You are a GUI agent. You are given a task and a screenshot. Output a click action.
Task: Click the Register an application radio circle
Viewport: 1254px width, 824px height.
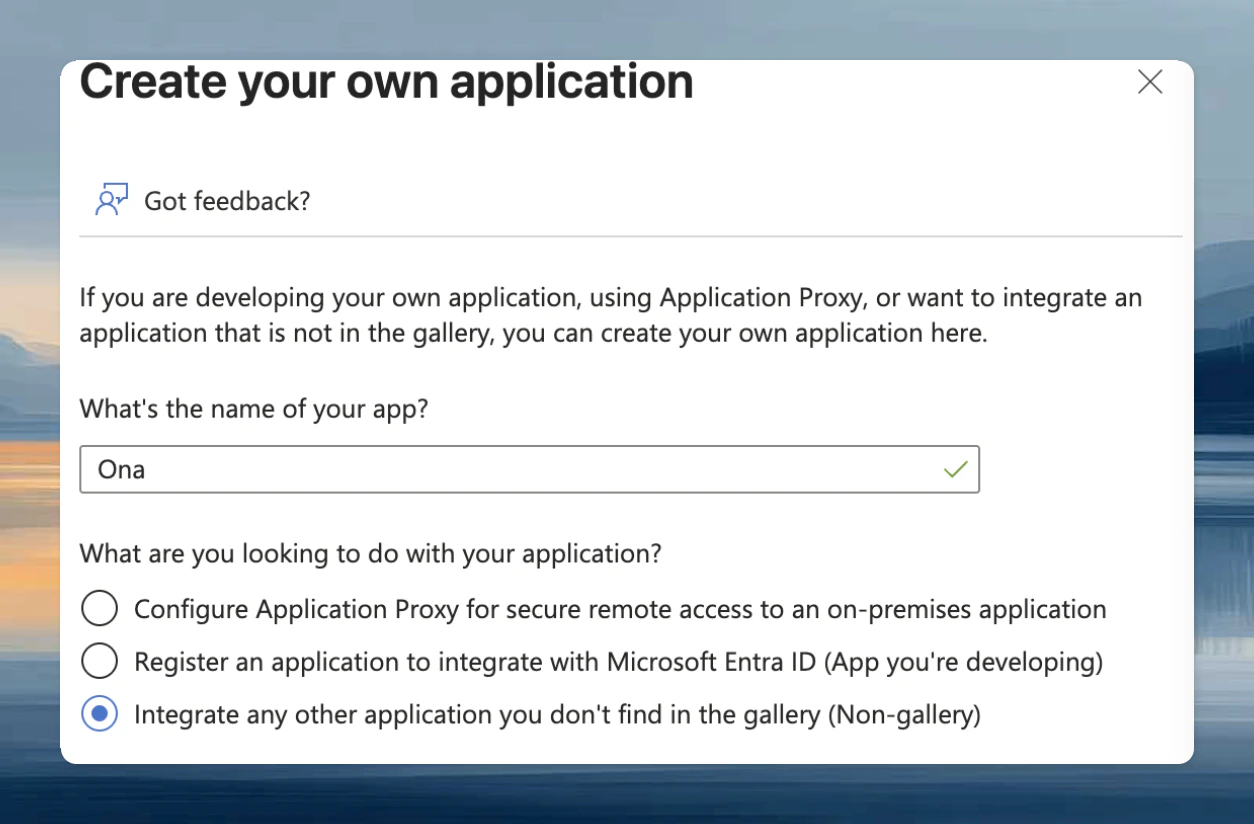point(100,661)
